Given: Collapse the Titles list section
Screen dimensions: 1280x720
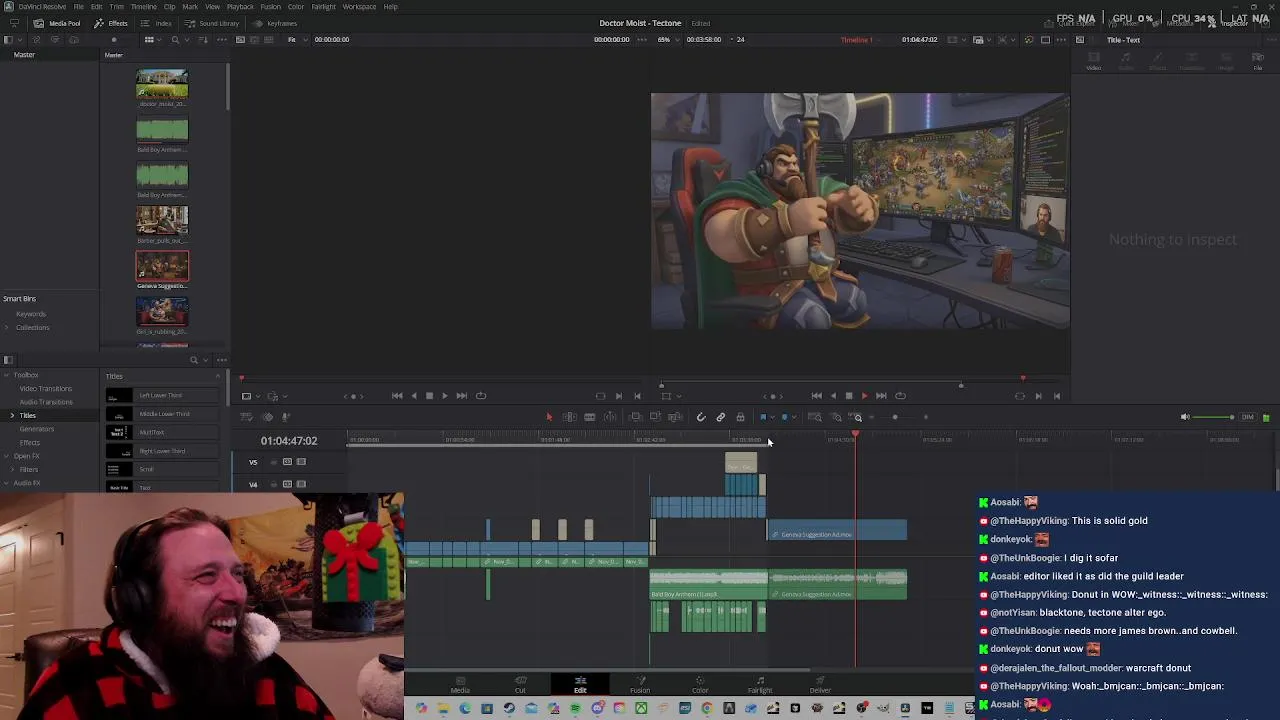Looking at the screenshot, I should tap(217, 376).
